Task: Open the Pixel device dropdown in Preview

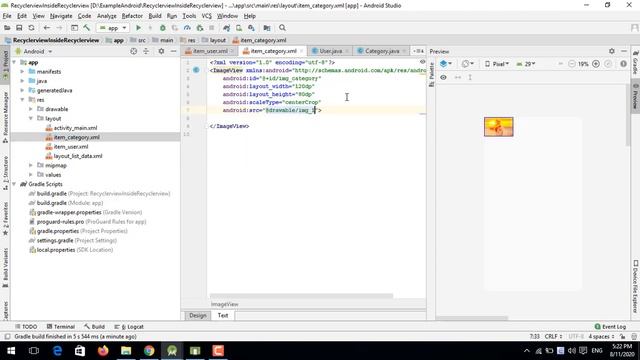Action: tap(497, 64)
